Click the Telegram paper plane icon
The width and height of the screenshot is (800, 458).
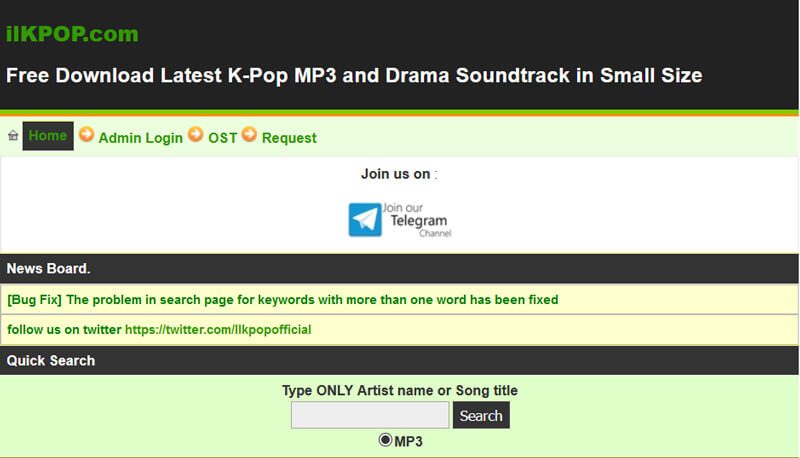pos(365,220)
